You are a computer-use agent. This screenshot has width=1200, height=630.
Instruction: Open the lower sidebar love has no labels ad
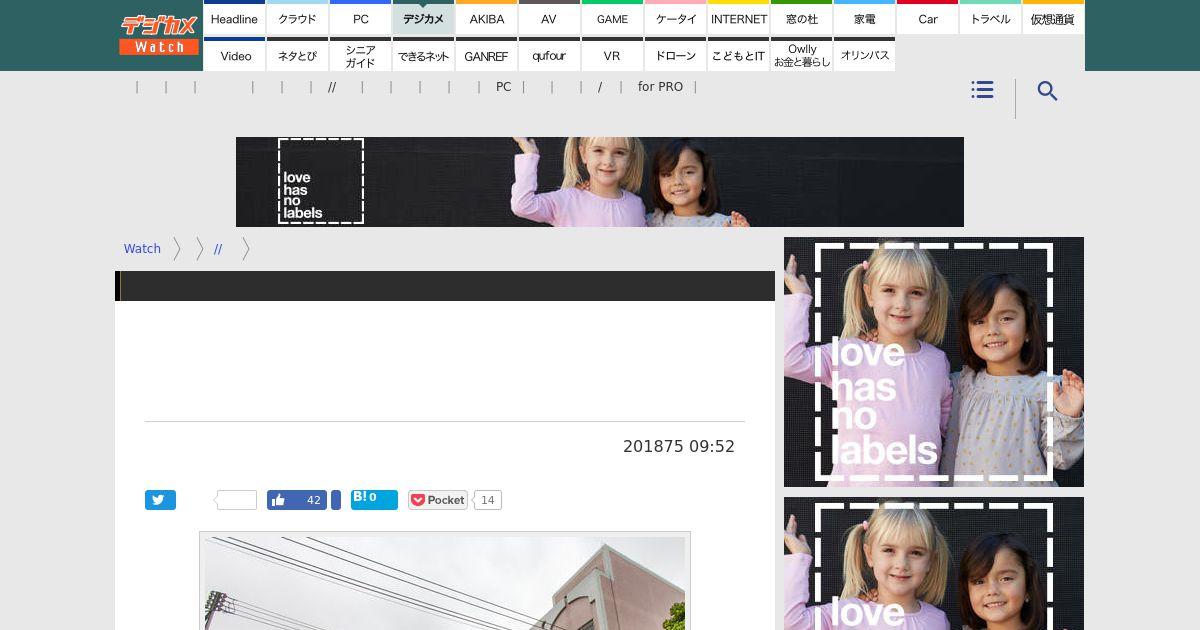tap(934, 563)
